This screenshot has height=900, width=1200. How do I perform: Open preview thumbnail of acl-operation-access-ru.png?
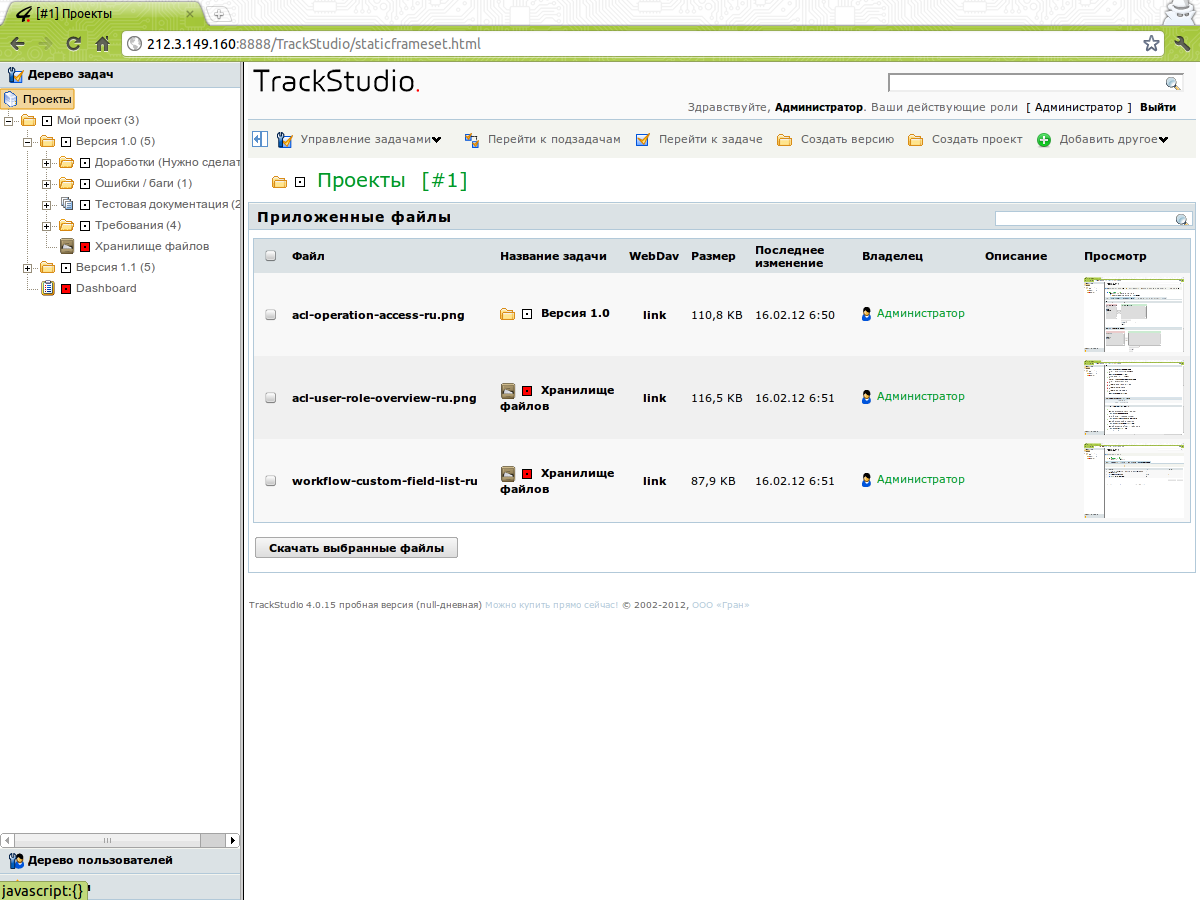point(1134,315)
